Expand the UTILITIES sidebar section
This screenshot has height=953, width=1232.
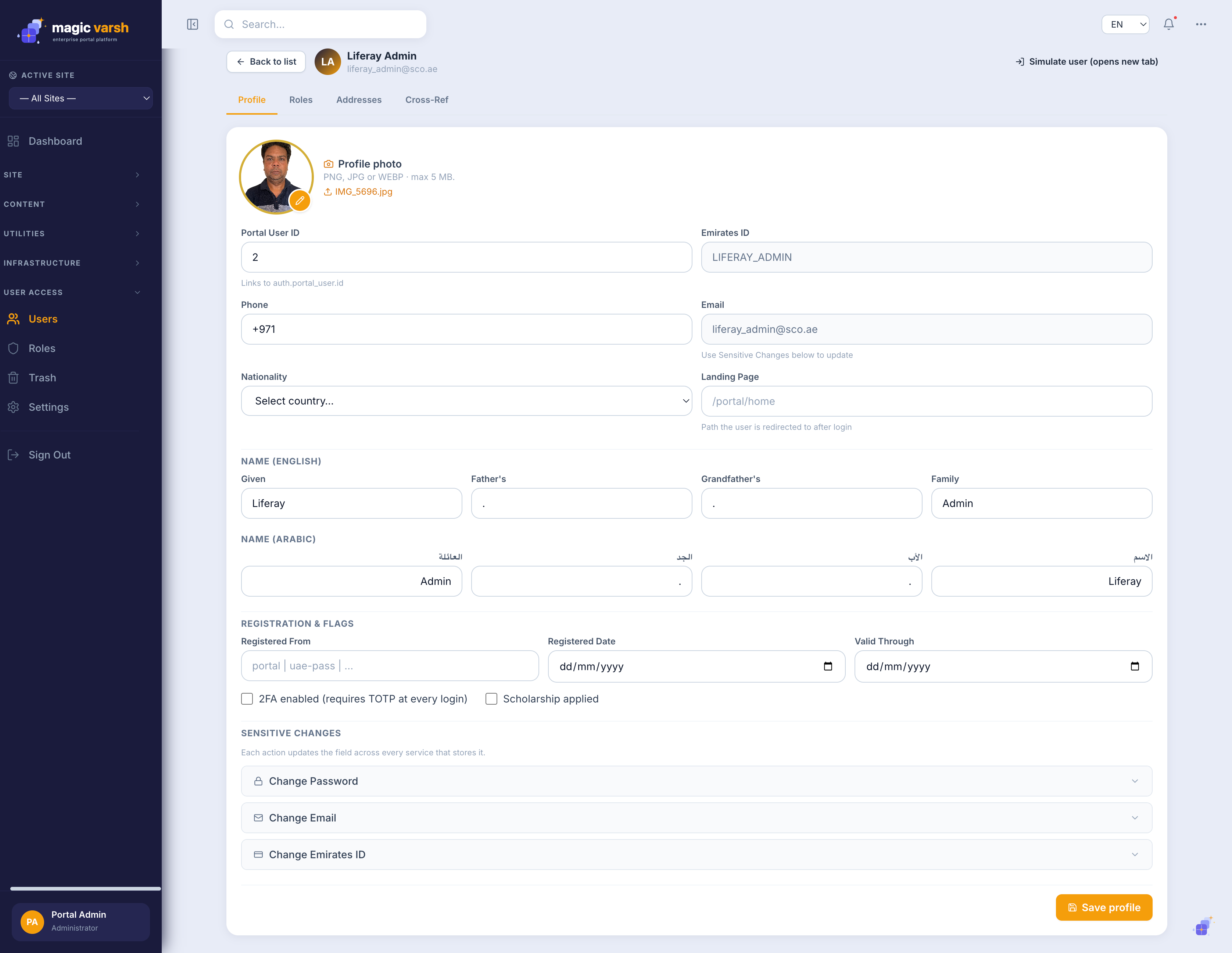point(72,233)
